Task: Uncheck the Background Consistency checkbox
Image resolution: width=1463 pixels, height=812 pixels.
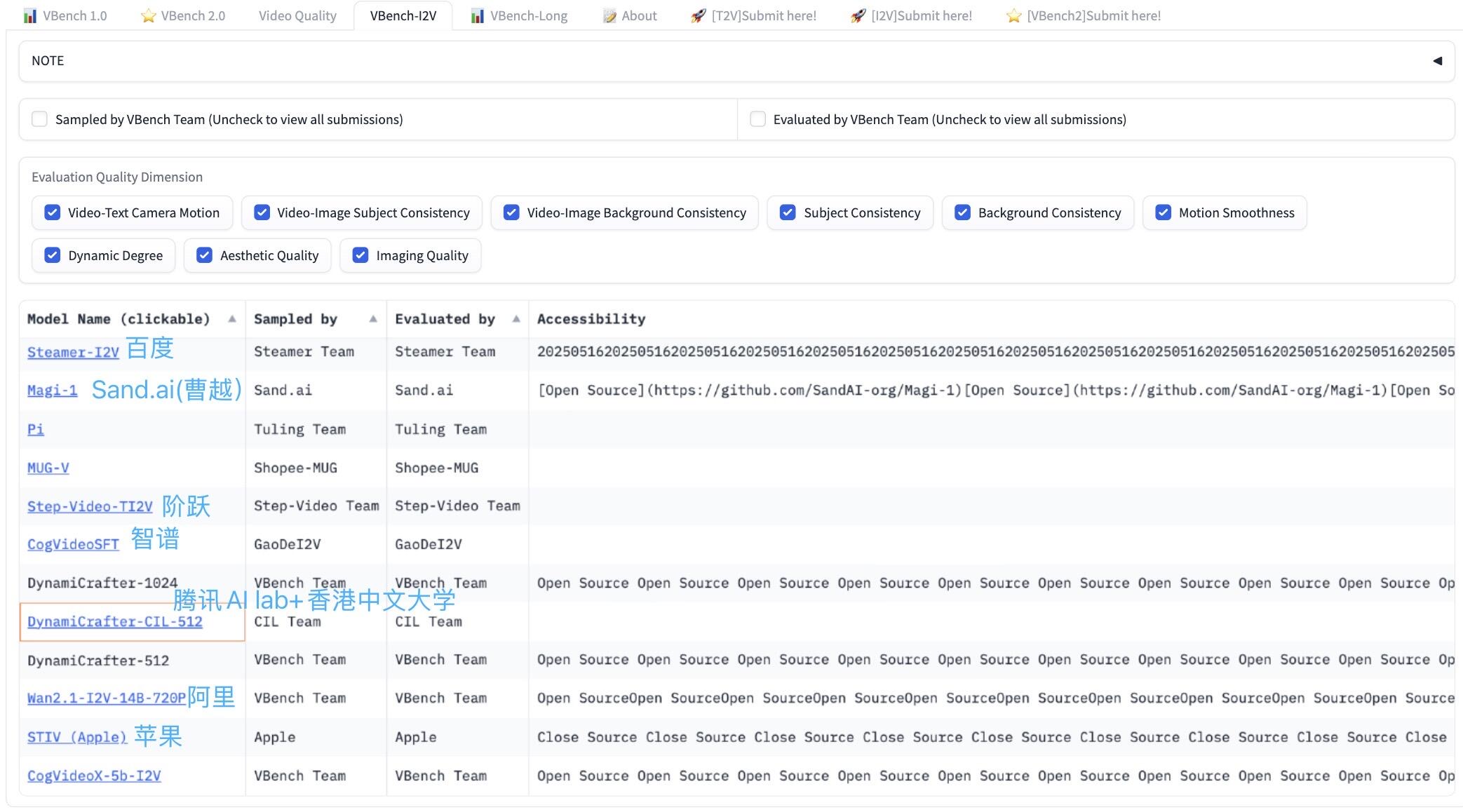Action: tap(962, 212)
